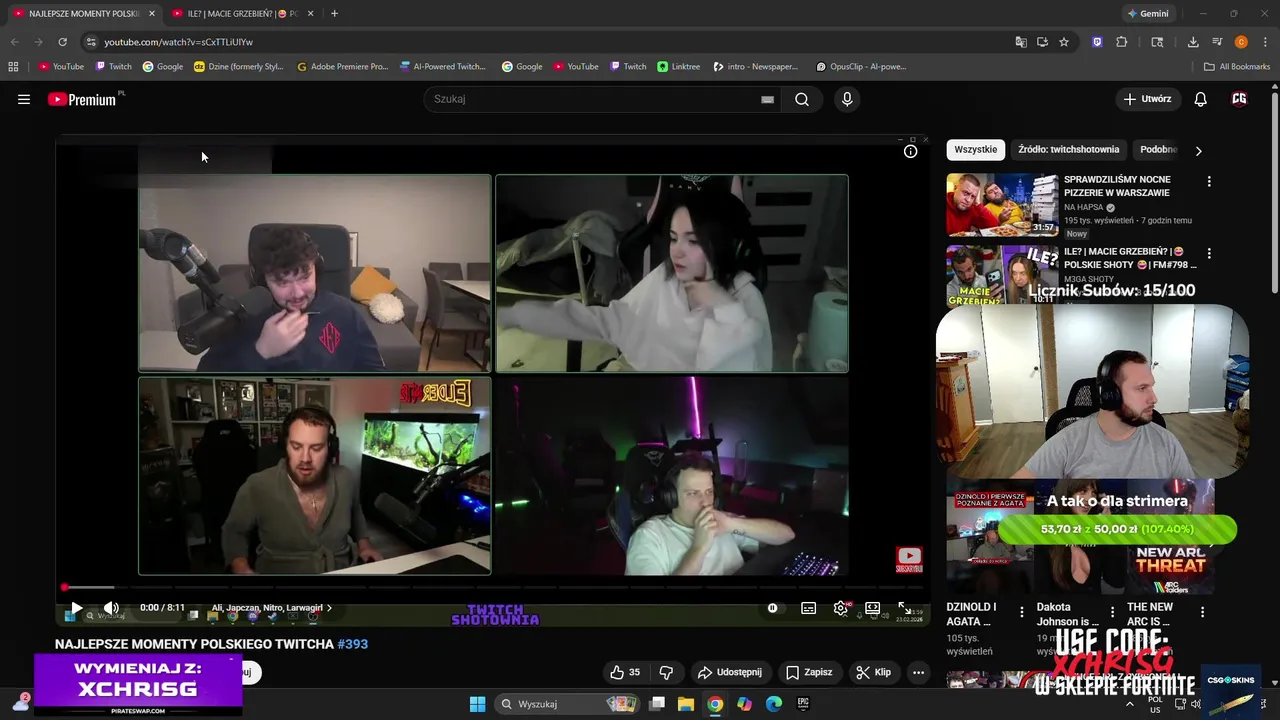Open the NA HAPSA channel link

1084,208
